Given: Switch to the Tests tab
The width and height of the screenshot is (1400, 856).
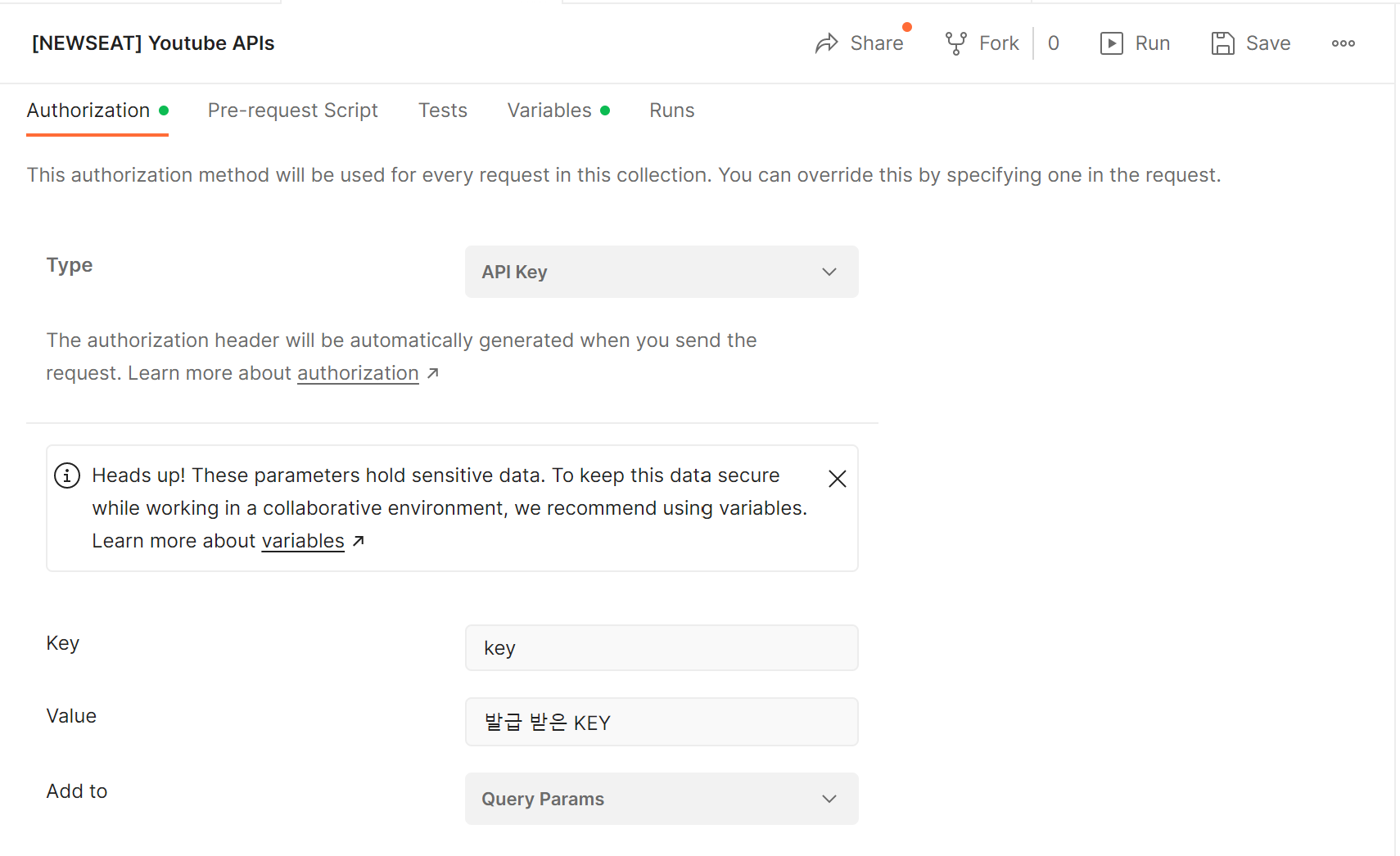Looking at the screenshot, I should tap(442, 110).
